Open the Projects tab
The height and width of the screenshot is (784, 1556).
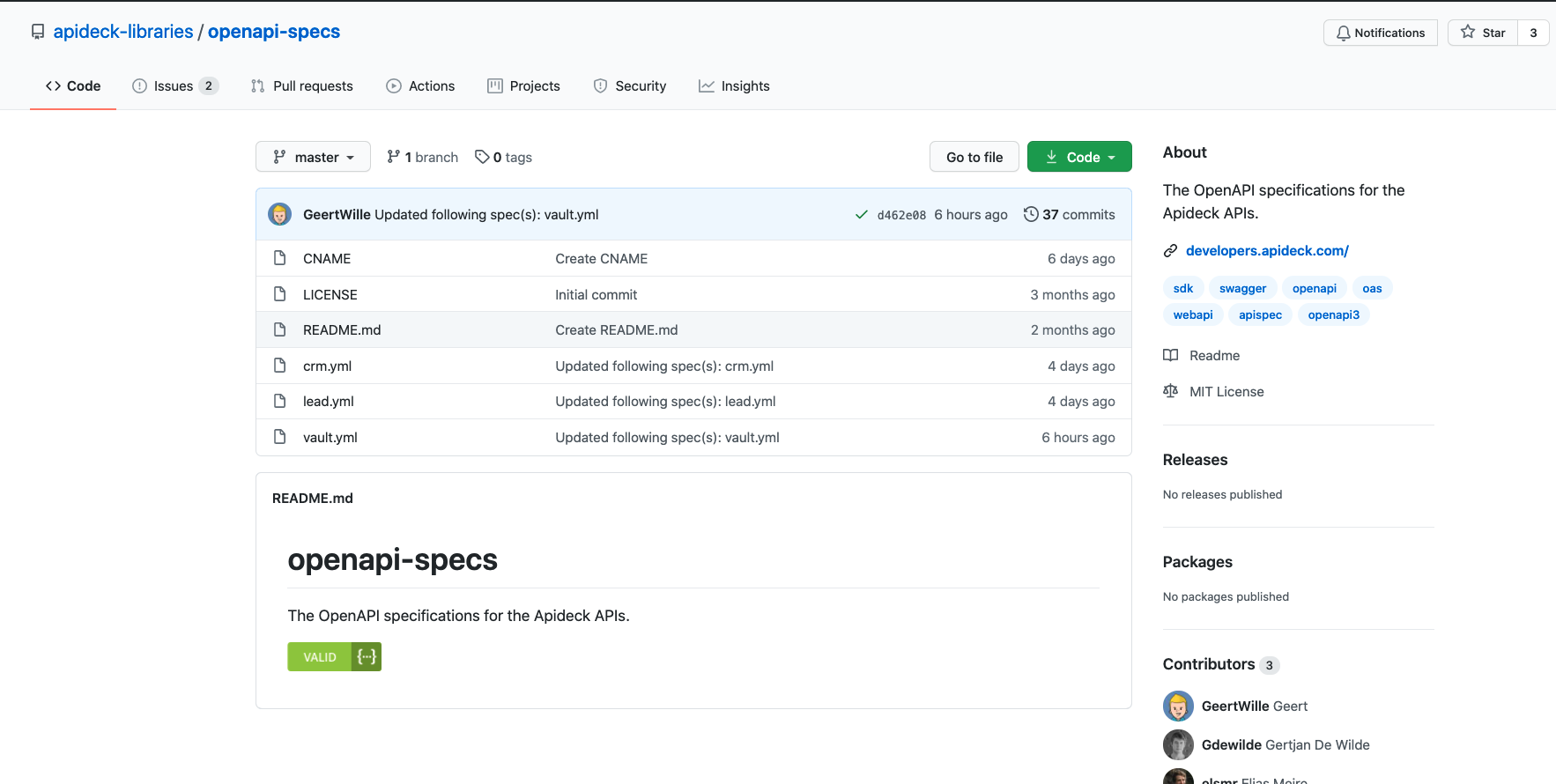[x=523, y=86]
